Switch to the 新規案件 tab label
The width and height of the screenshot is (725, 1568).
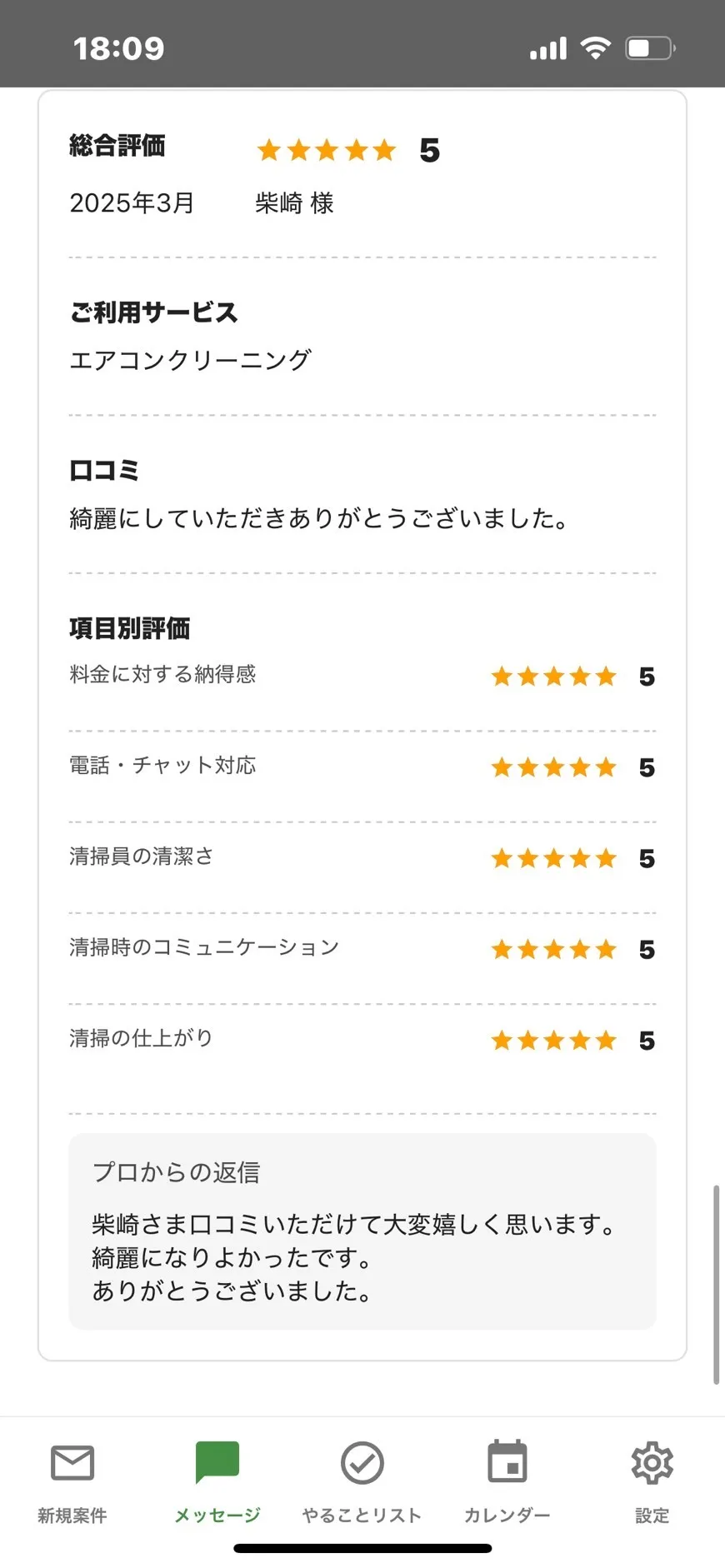(x=72, y=1516)
